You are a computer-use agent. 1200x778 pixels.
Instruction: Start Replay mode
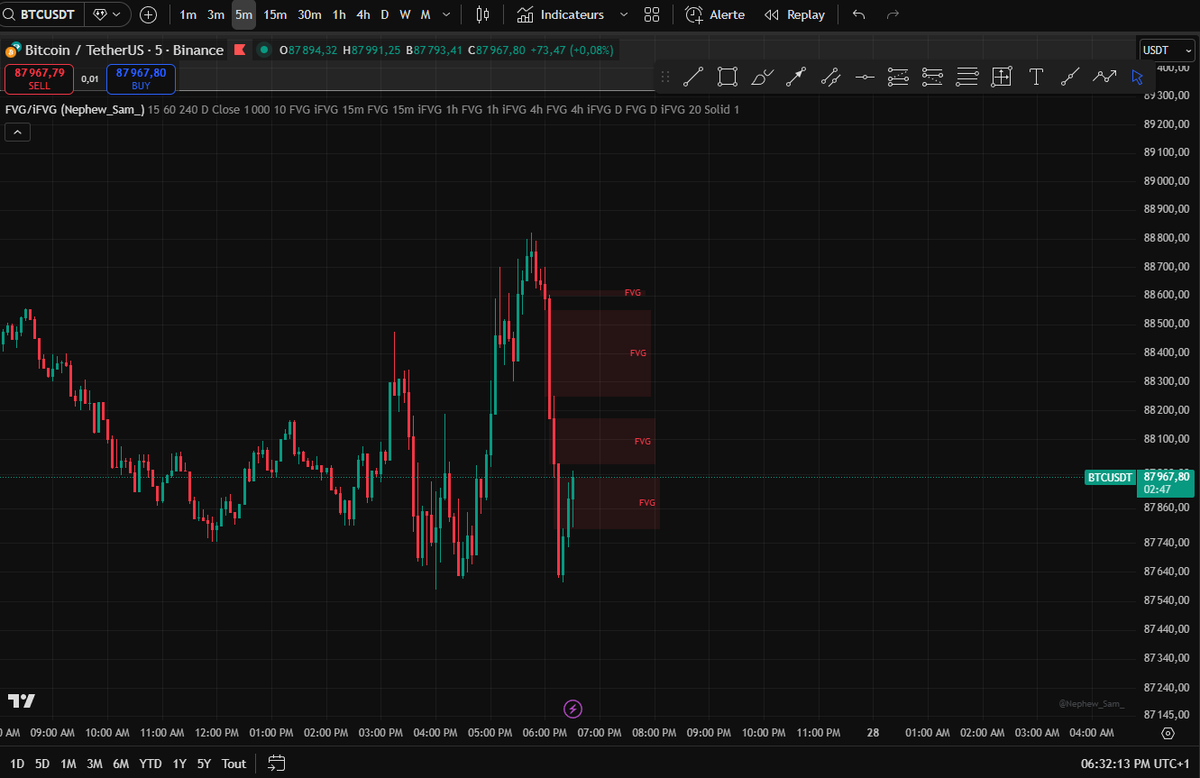click(795, 15)
